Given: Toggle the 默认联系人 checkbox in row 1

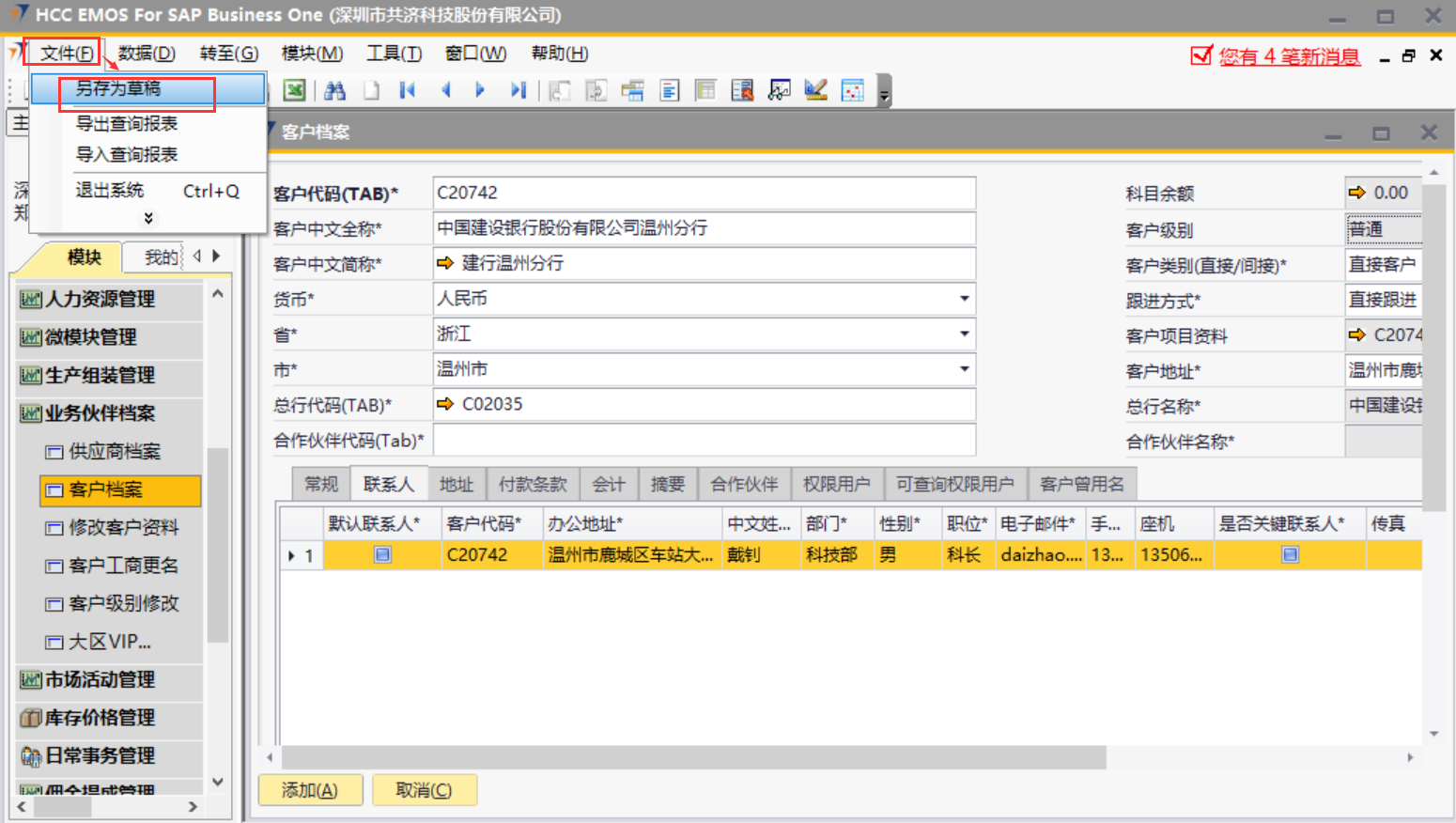Looking at the screenshot, I should tap(382, 554).
